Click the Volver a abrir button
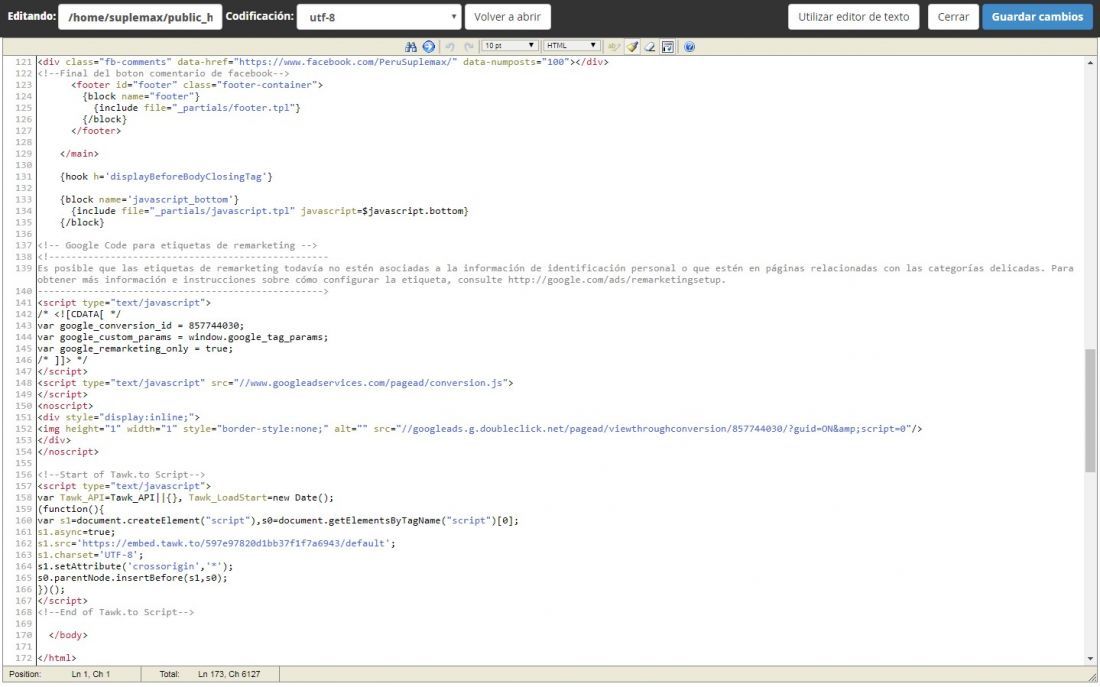 (507, 17)
